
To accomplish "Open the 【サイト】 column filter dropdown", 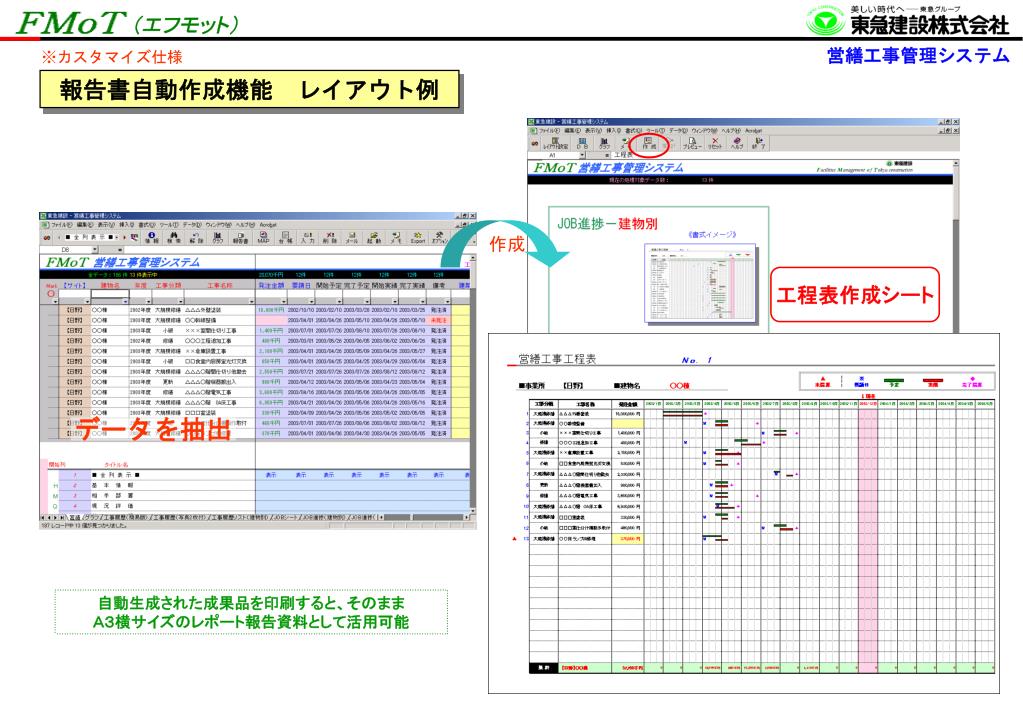I will (x=87, y=301).
